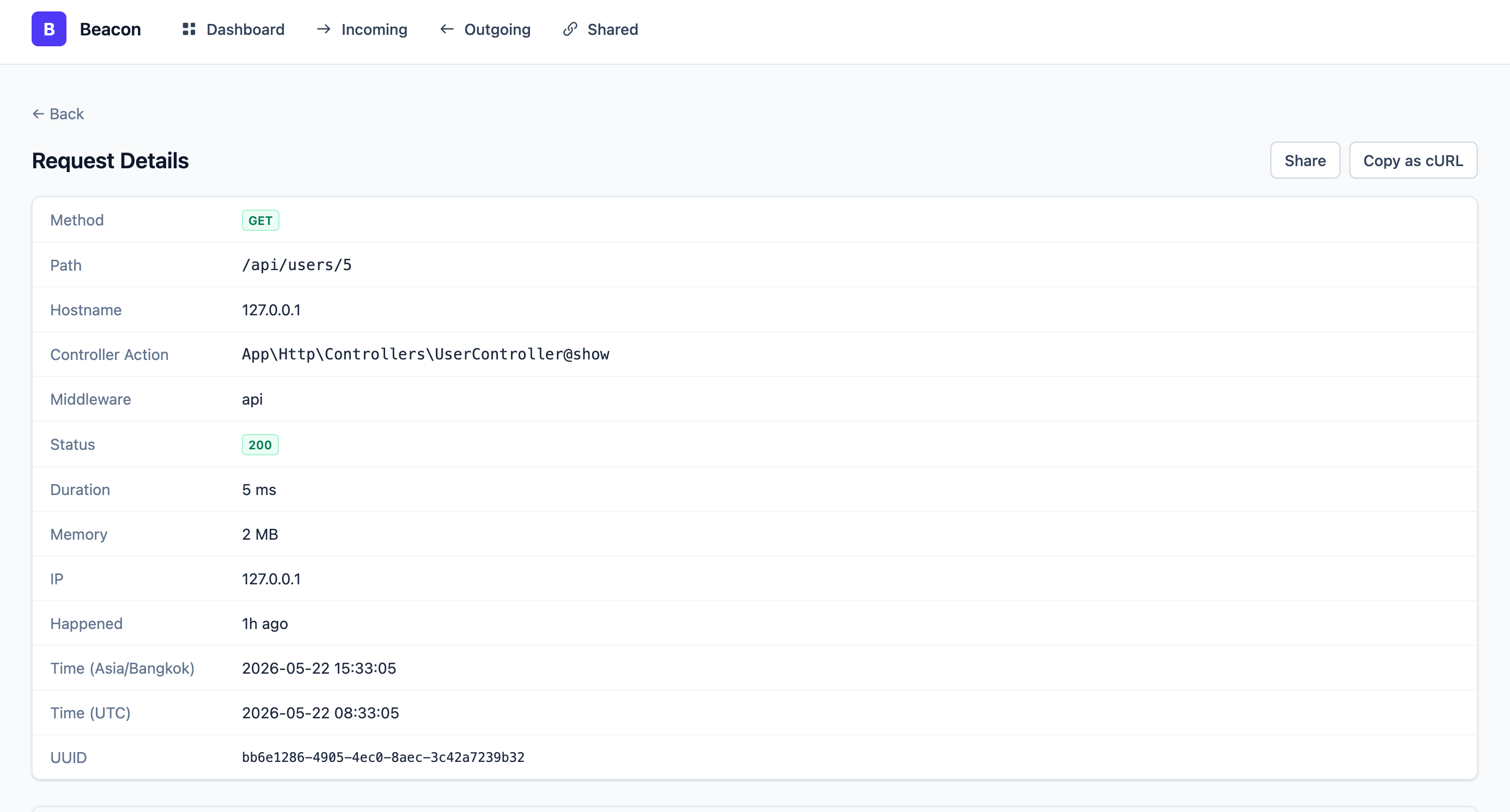Click the Happened value 1h ago
This screenshot has height=812, width=1510.
coord(265,624)
